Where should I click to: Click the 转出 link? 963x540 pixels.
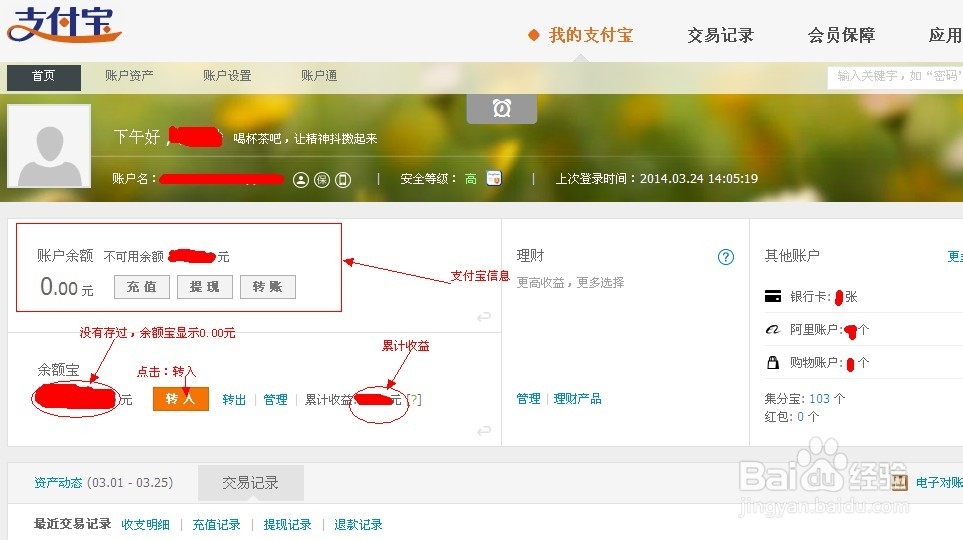(x=234, y=400)
